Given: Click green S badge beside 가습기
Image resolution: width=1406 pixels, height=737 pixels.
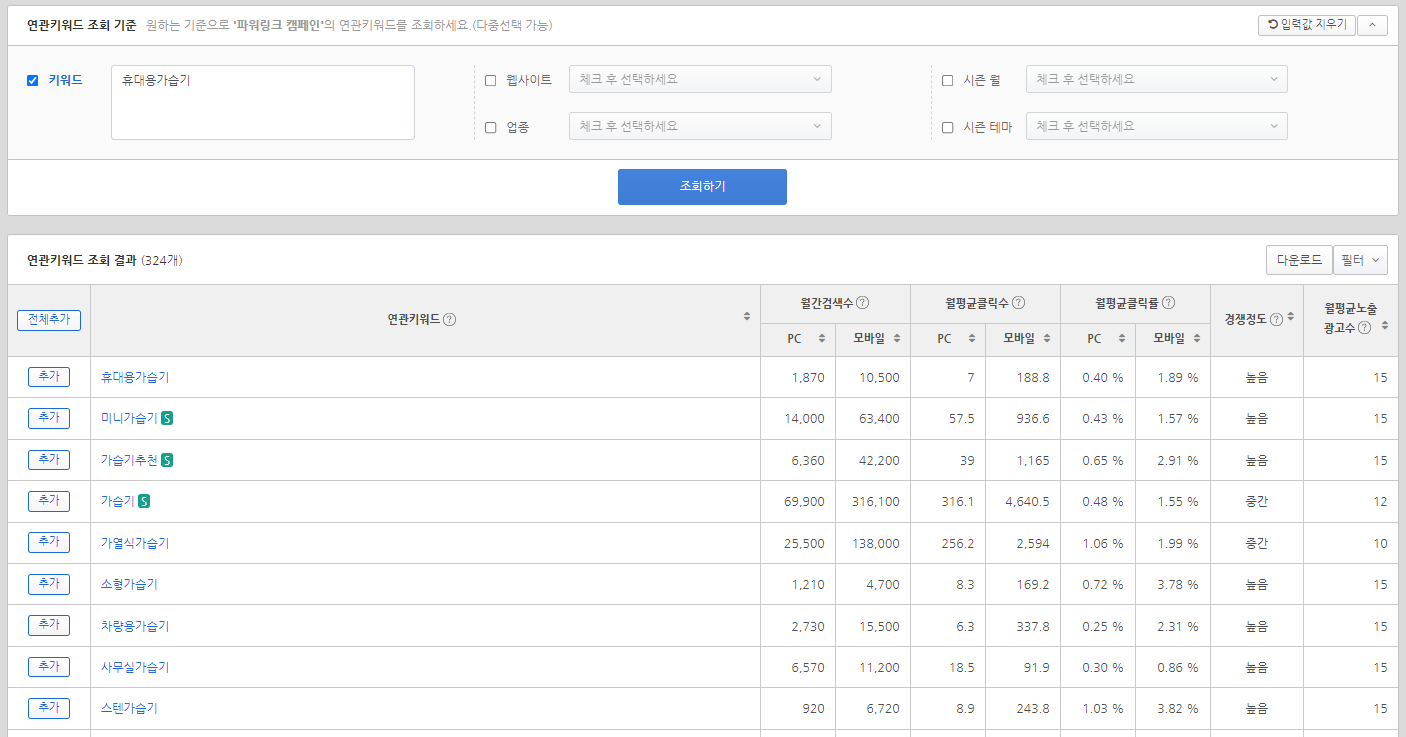Looking at the screenshot, I should pos(144,501).
